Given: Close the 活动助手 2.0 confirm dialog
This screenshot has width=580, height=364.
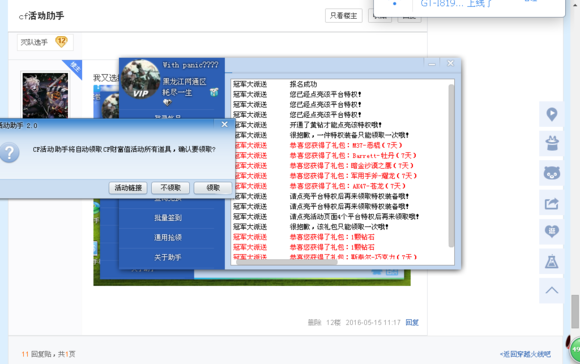Looking at the screenshot, I should coord(225,125).
